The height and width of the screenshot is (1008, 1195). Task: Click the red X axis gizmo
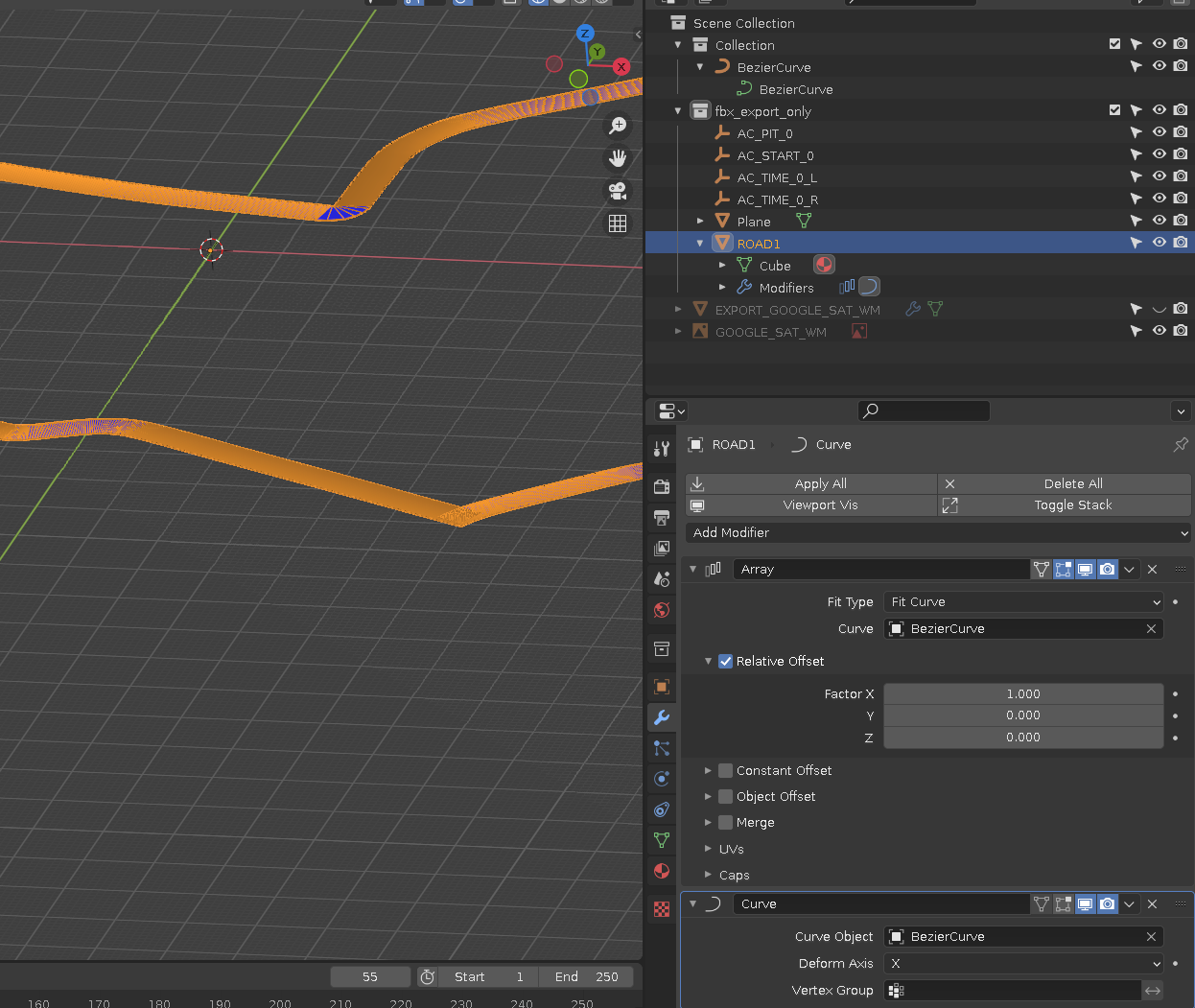point(621,66)
